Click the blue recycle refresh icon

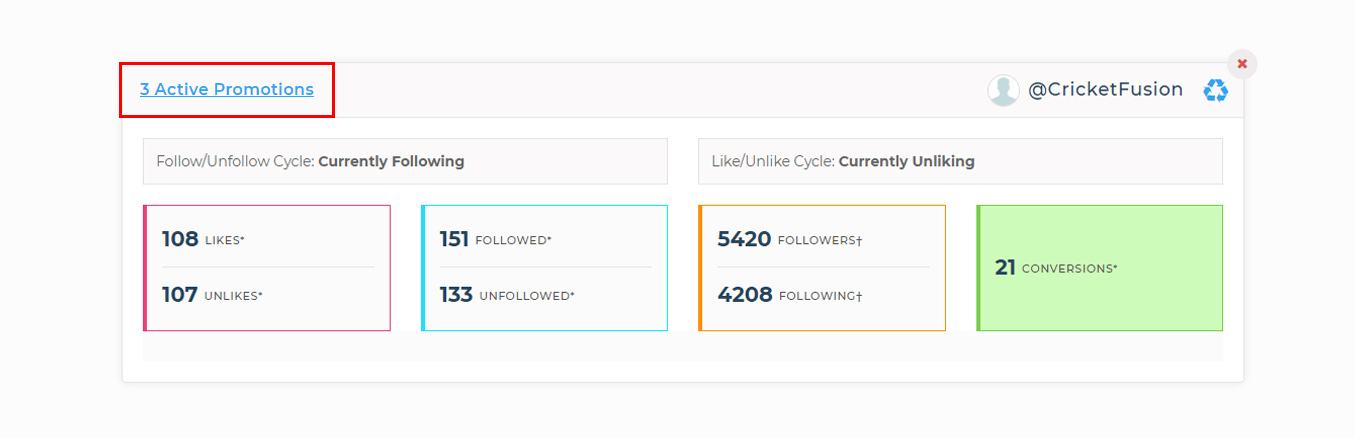point(1215,90)
